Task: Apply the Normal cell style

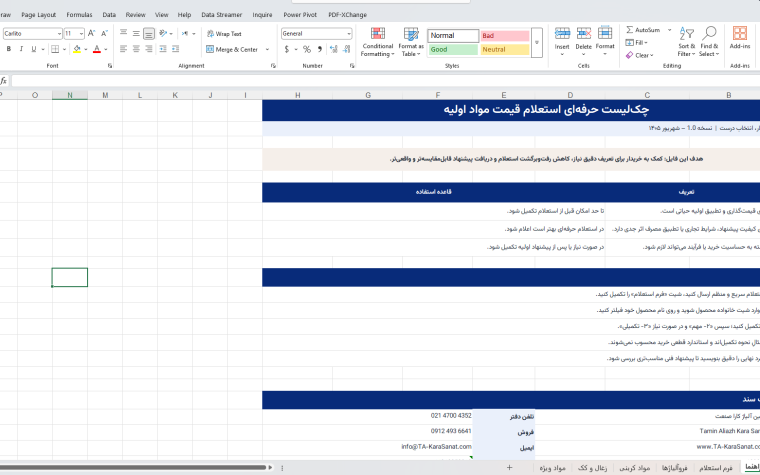Action: pos(453,35)
